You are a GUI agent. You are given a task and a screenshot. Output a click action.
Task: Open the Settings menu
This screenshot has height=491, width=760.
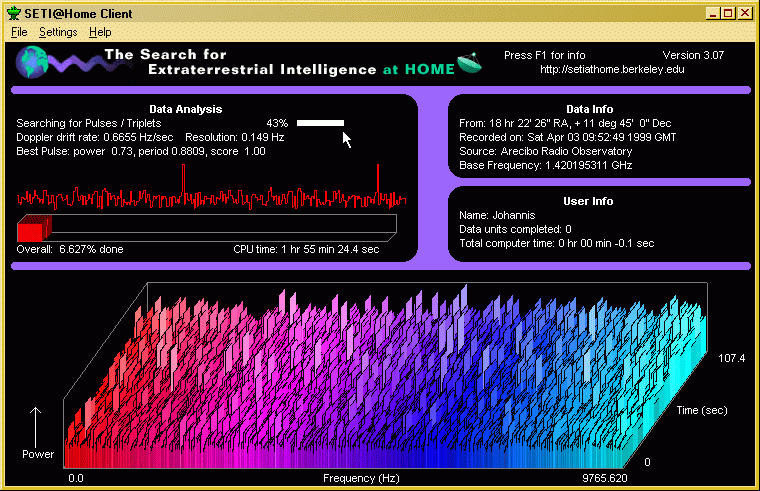click(x=58, y=32)
